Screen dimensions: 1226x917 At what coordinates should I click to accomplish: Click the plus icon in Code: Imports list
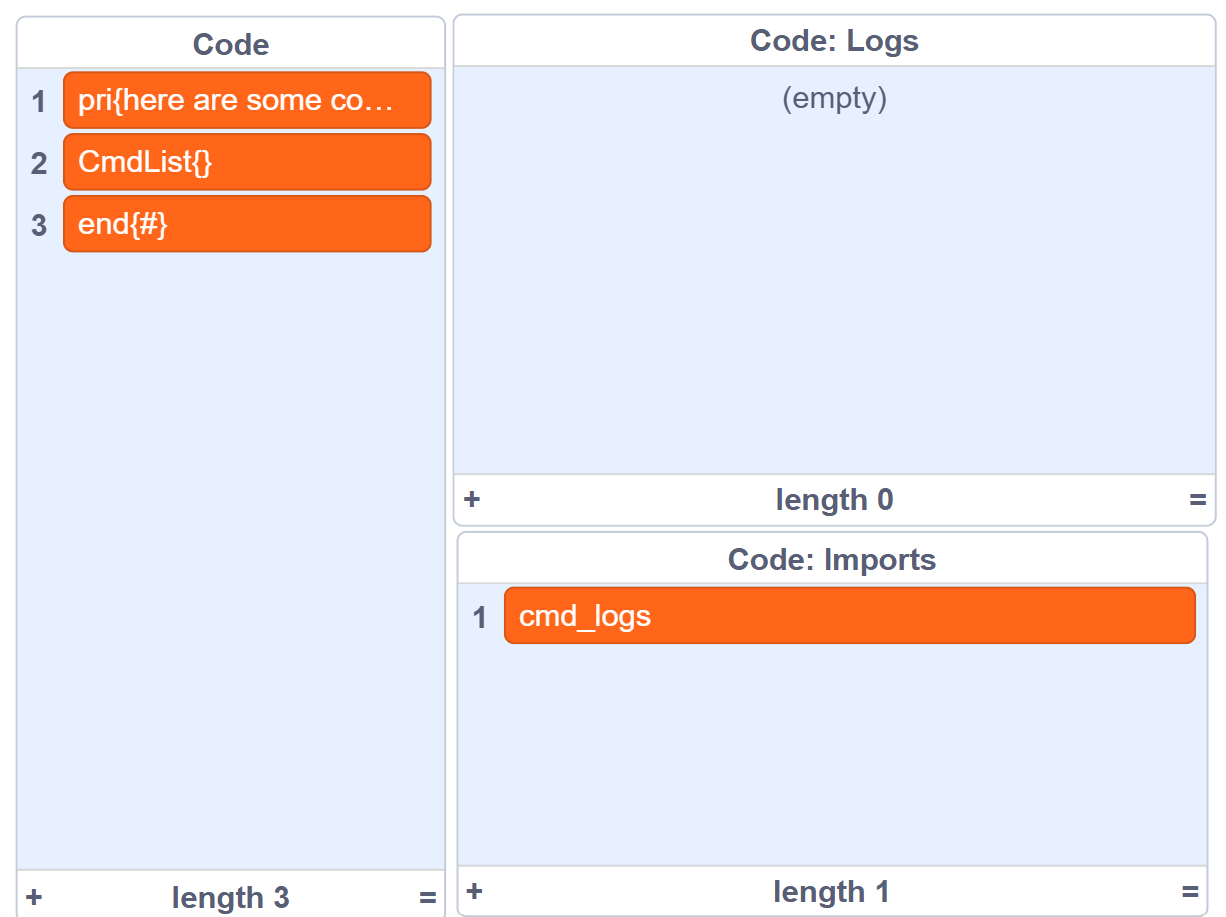pos(475,891)
